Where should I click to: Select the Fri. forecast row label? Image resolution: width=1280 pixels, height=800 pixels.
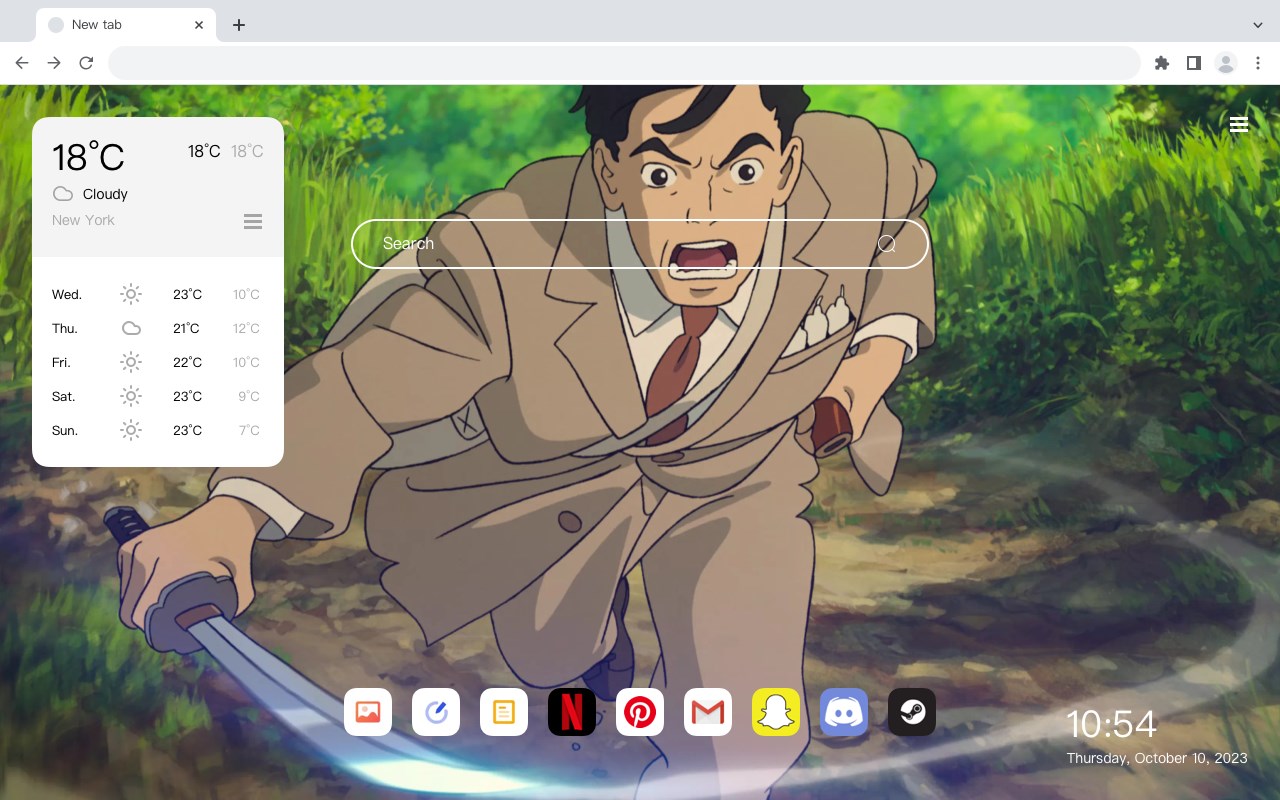coord(62,363)
